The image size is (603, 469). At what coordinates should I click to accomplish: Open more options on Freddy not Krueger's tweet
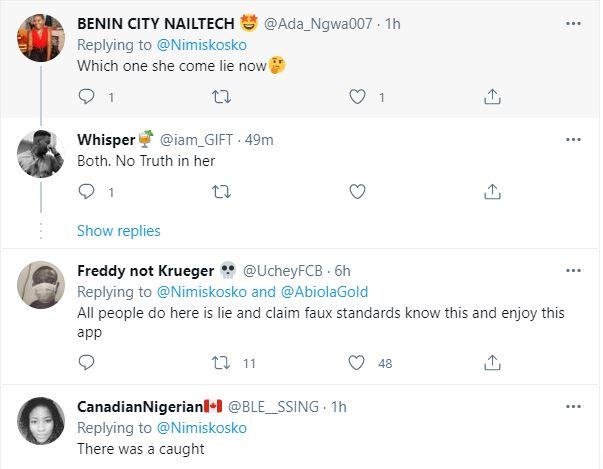pyautogui.click(x=574, y=270)
